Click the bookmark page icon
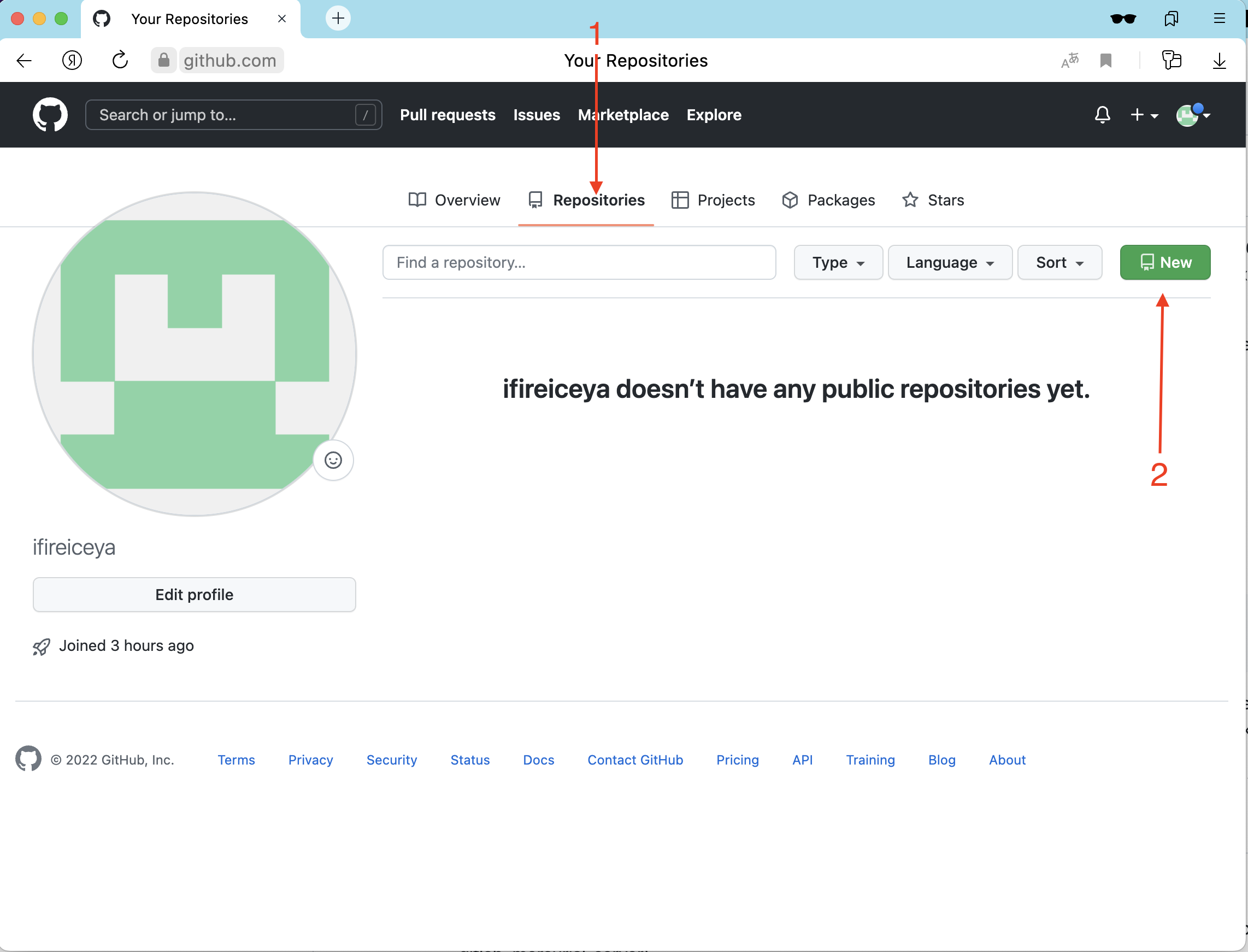 (x=1105, y=60)
